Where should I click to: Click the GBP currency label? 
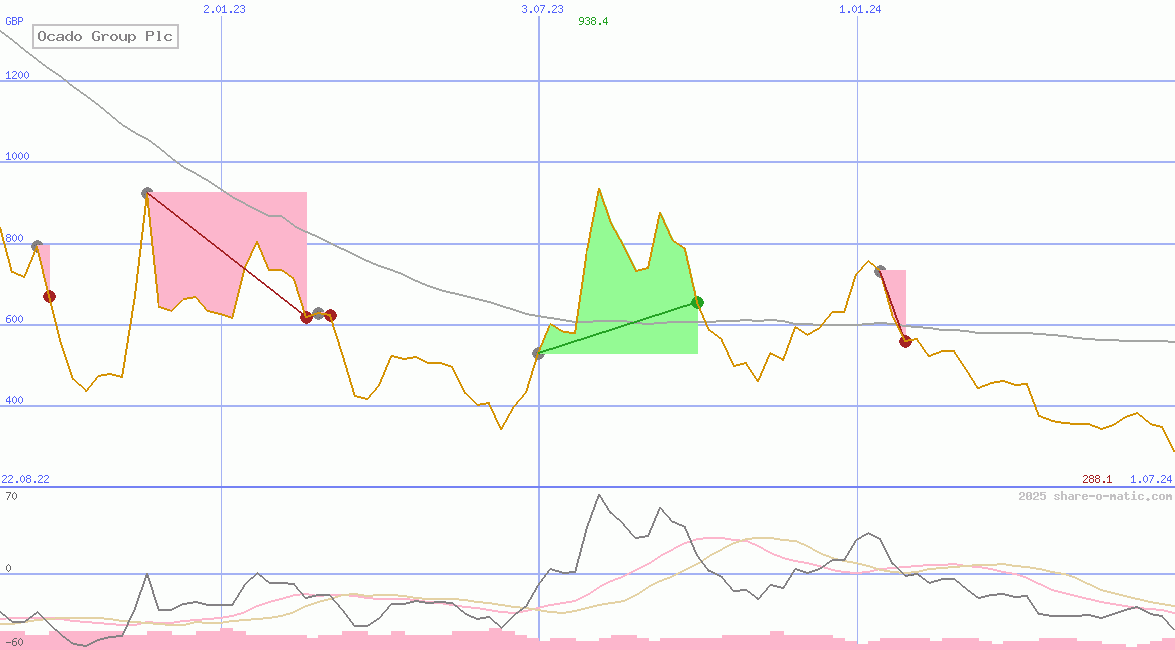click(14, 21)
